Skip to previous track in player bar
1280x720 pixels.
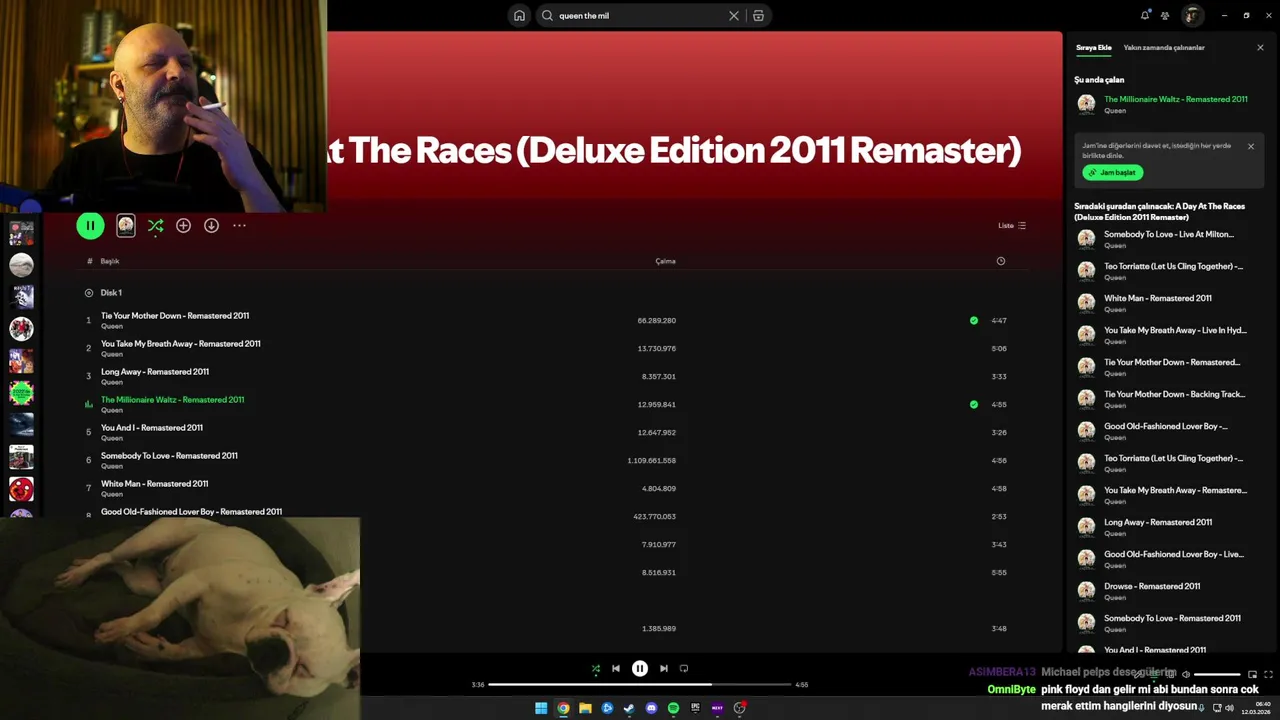click(x=616, y=669)
